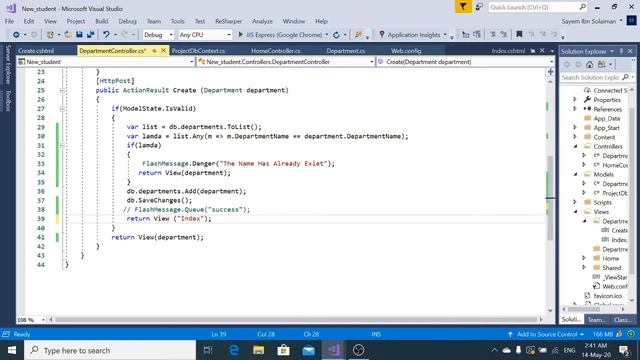This screenshot has height=360, width=640.
Task: Click the Undo arrow icon
Action: [106, 35]
